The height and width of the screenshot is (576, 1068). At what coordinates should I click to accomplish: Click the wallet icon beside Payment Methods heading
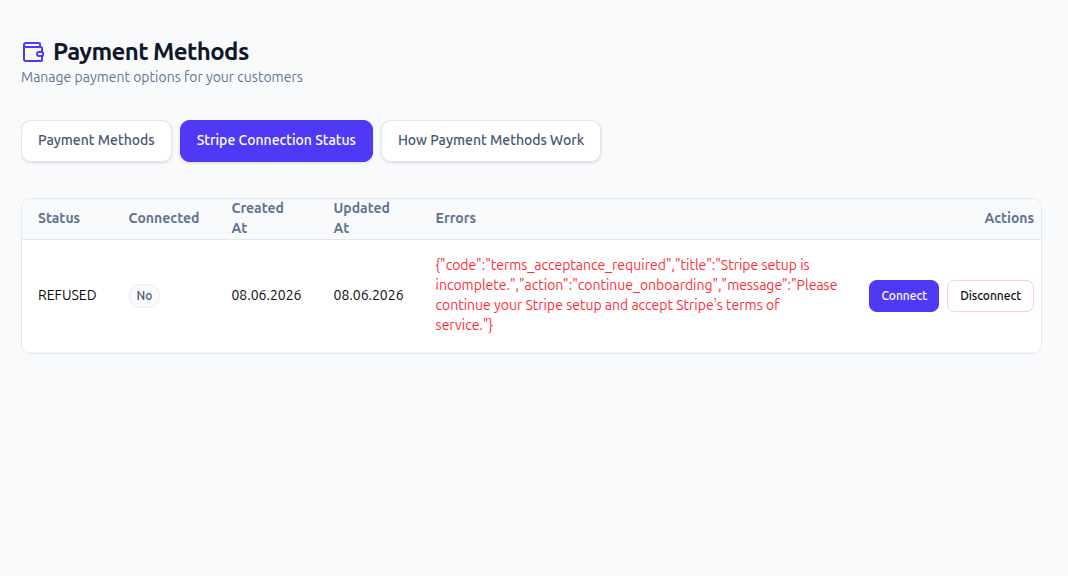(33, 52)
